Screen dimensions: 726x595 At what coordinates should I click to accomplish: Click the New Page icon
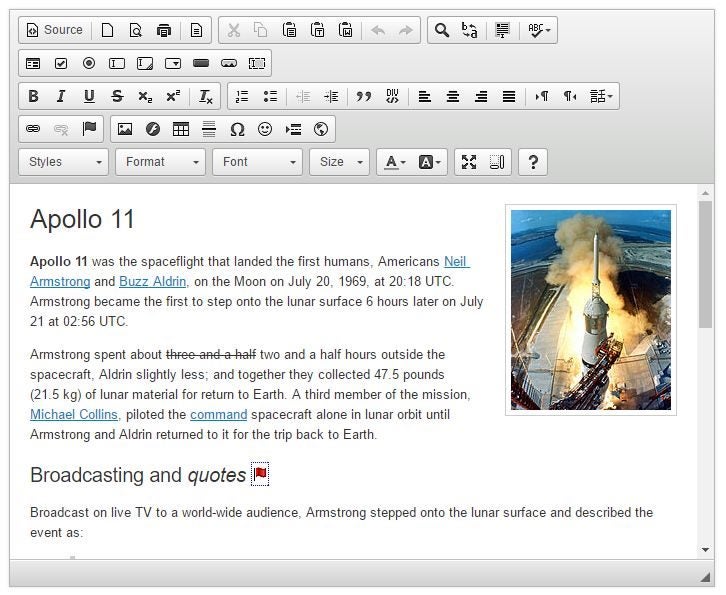pos(107,30)
